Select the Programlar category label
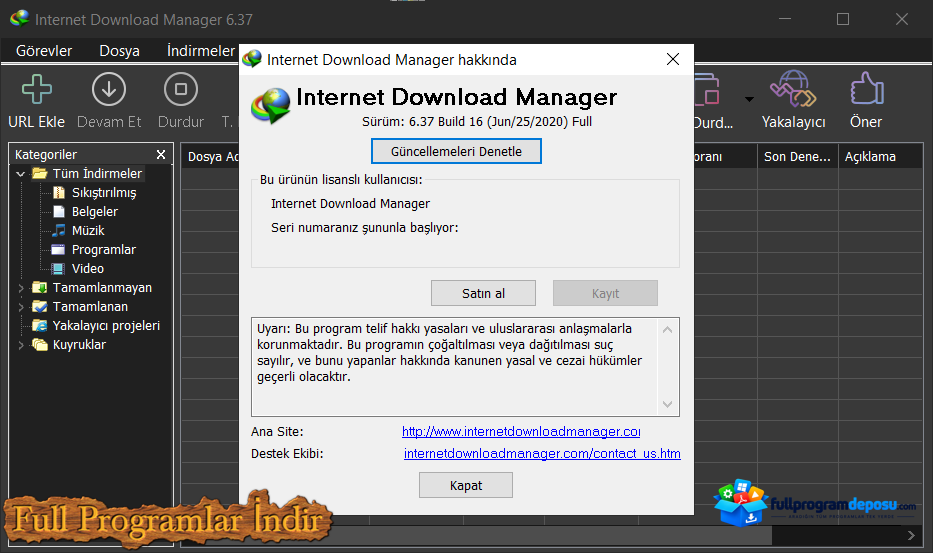933x553 pixels. point(104,249)
